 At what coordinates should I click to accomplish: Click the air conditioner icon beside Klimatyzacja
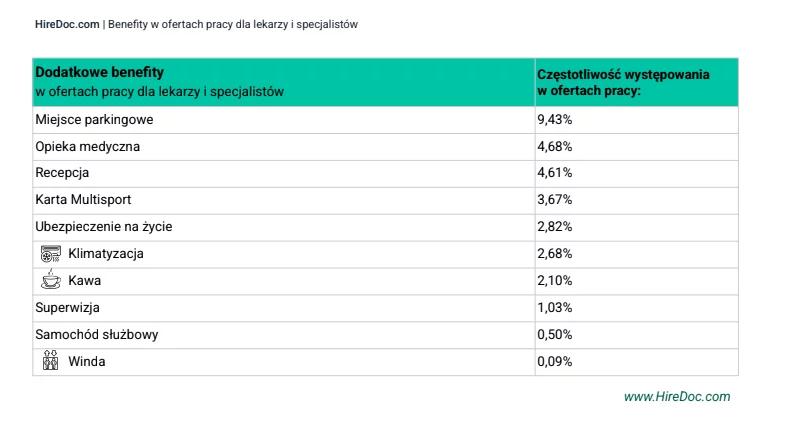coord(51,254)
